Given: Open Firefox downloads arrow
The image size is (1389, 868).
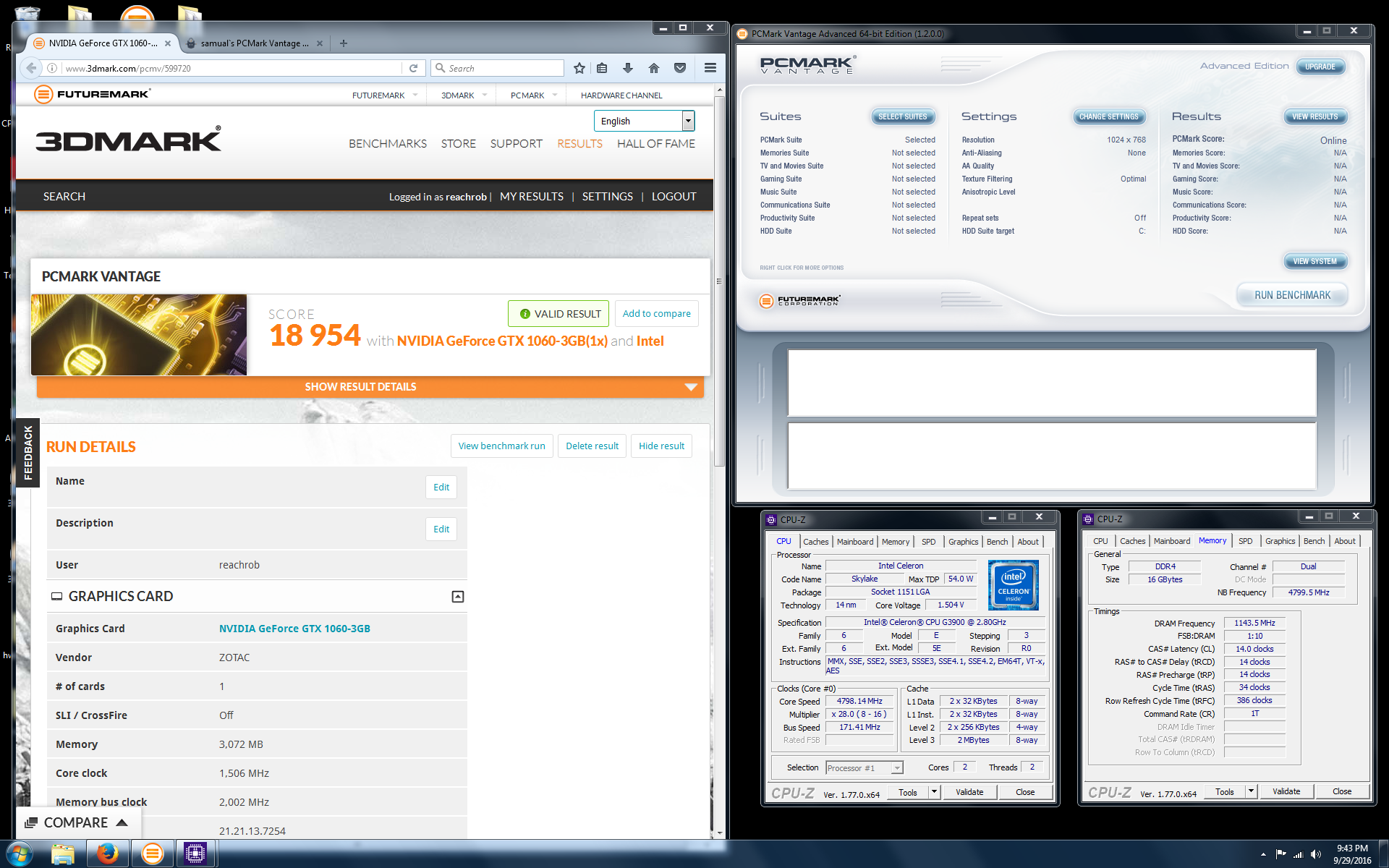Looking at the screenshot, I should [x=628, y=68].
